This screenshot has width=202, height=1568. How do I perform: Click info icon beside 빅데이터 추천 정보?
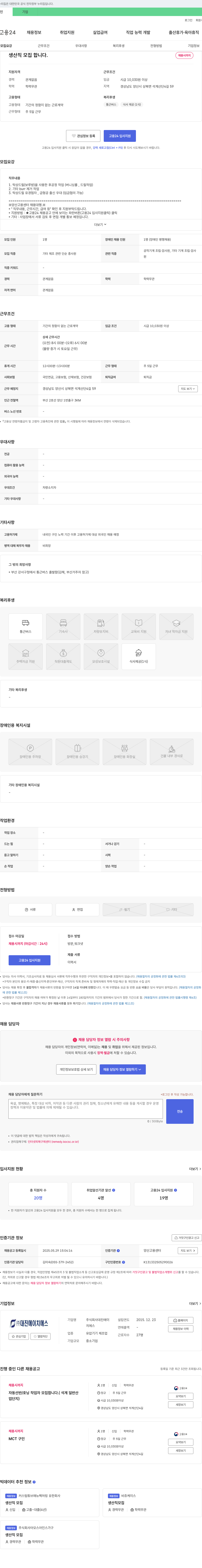click(x=34, y=1482)
